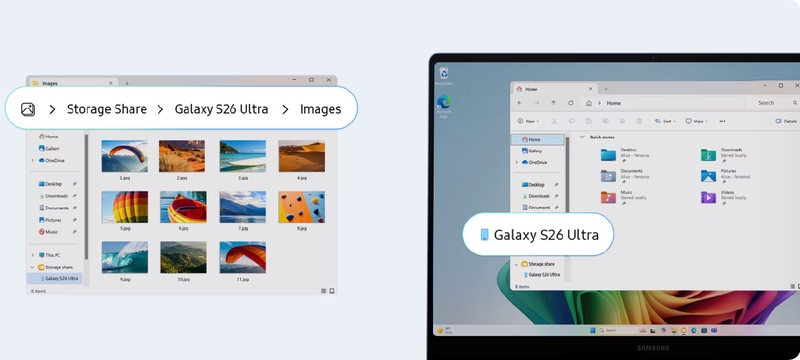Select Gallery in Home window sidebar
This screenshot has width=800, height=360.
point(532,151)
